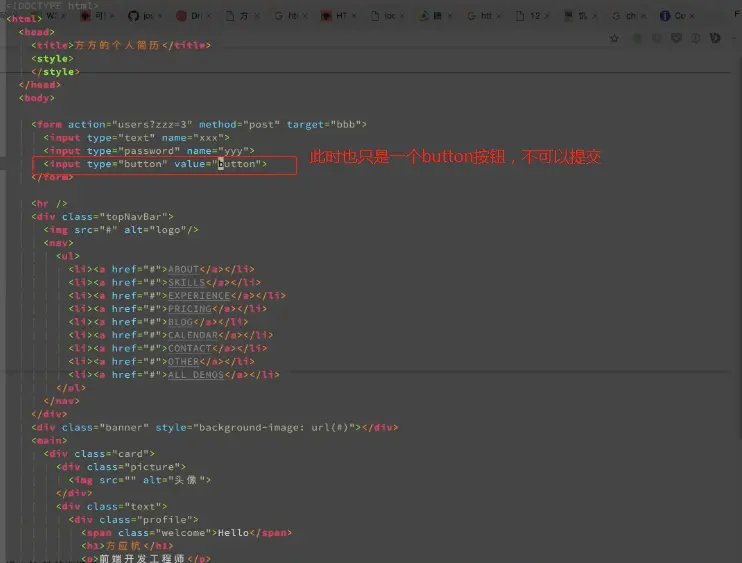The image size is (742, 563).
Task: Click the BLOG link text in code
Action: click(x=180, y=322)
